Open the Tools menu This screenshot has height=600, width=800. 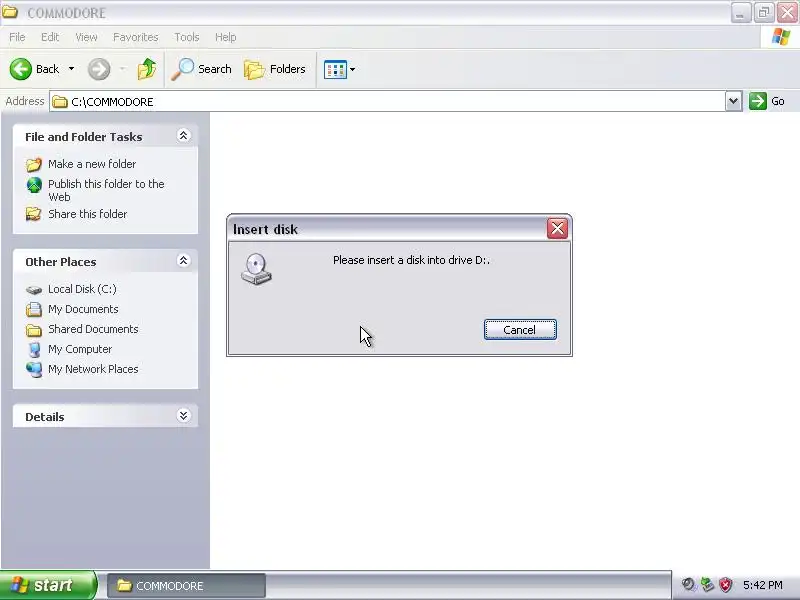click(x=187, y=37)
